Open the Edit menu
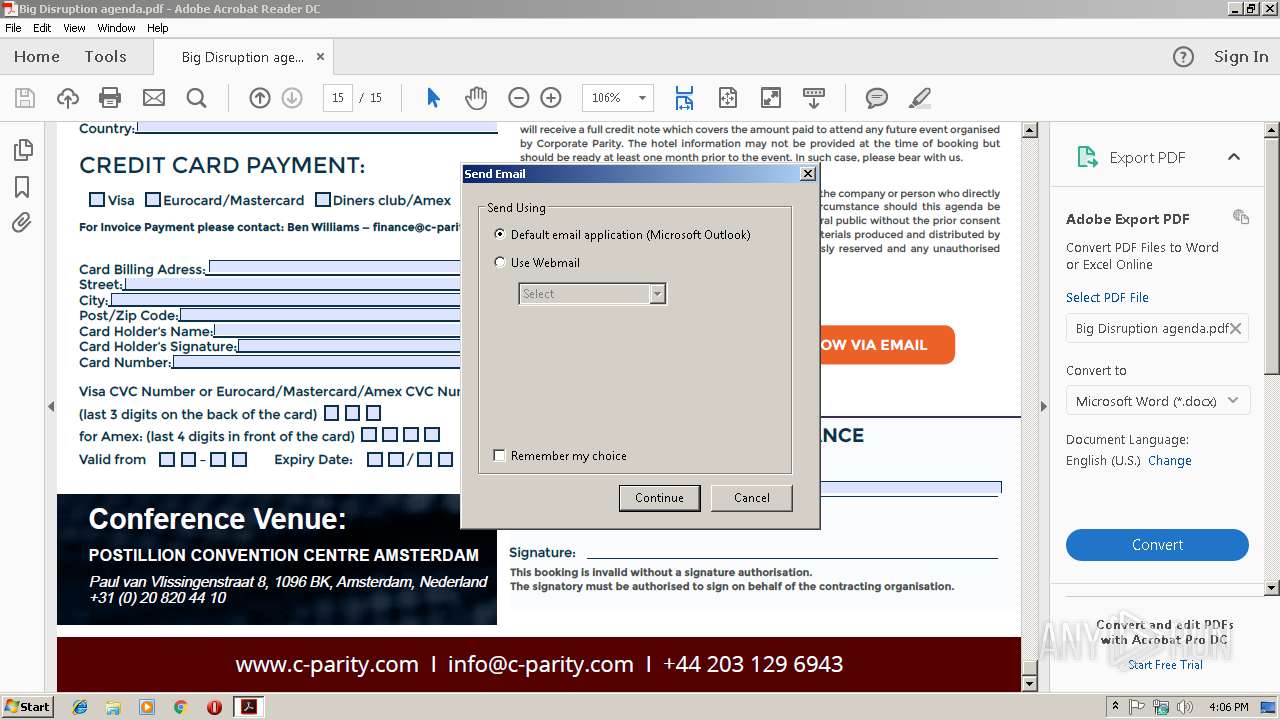 point(42,28)
